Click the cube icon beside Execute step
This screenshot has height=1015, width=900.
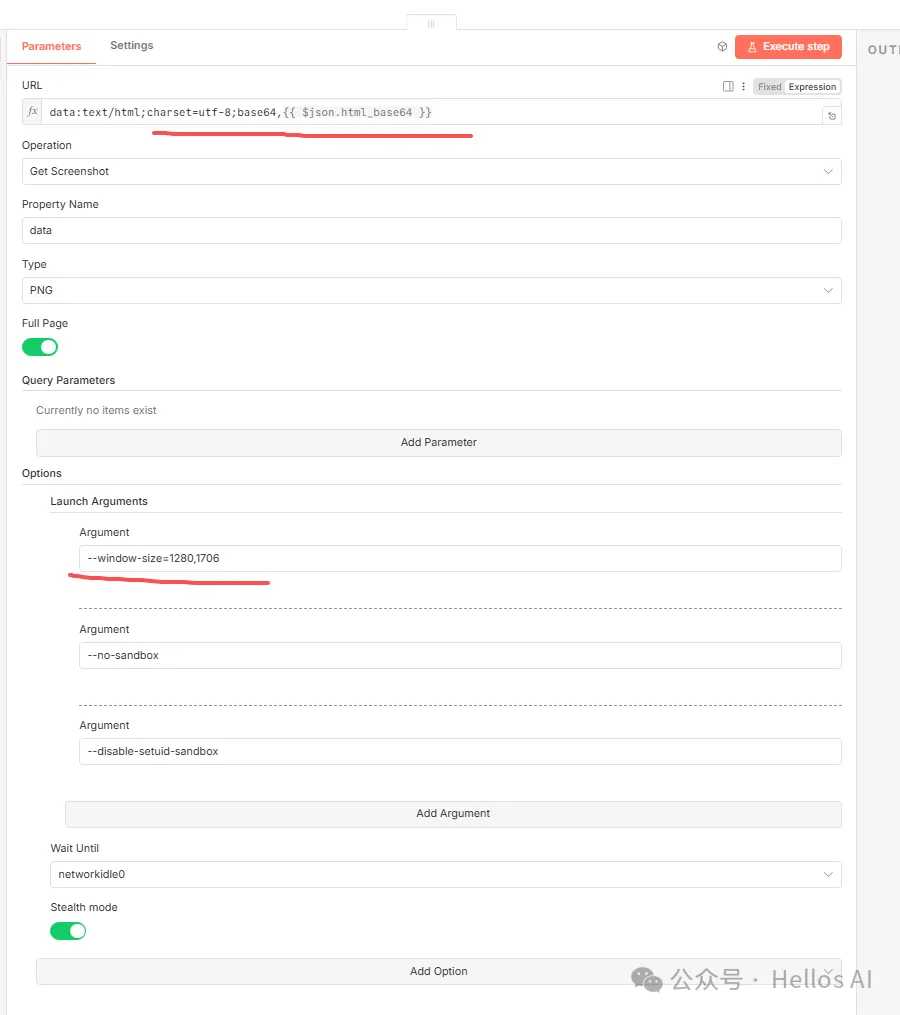pos(722,47)
